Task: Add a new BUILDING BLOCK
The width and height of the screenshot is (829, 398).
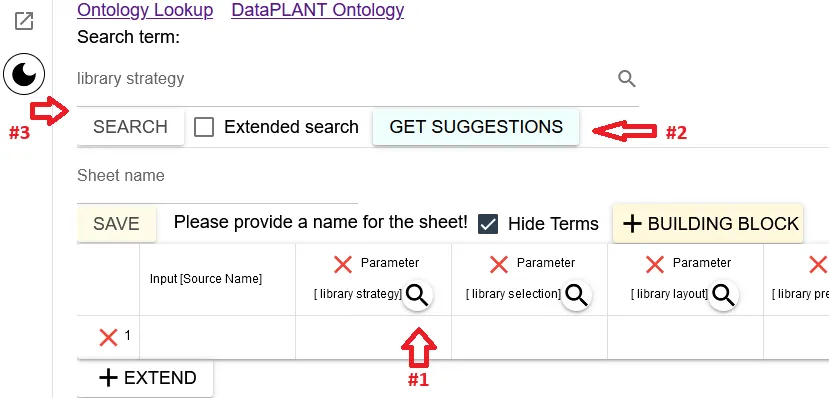Action: (x=708, y=224)
